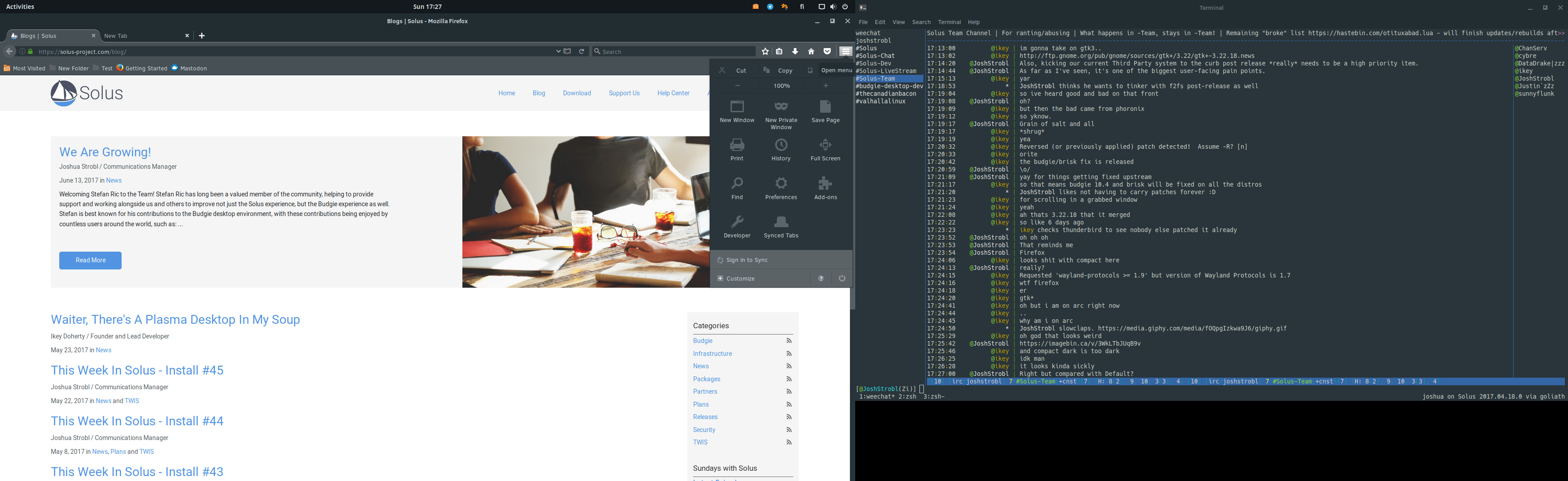The height and width of the screenshot is (481, 1568).
Task: Focus the Firefox Search field
Action: (674, 52)
